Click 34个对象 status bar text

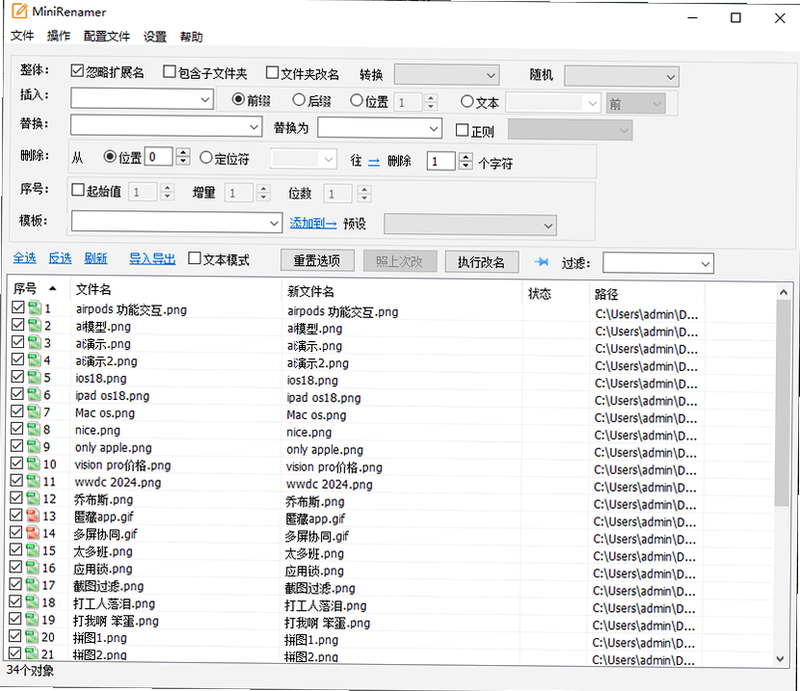pos(30,670)
